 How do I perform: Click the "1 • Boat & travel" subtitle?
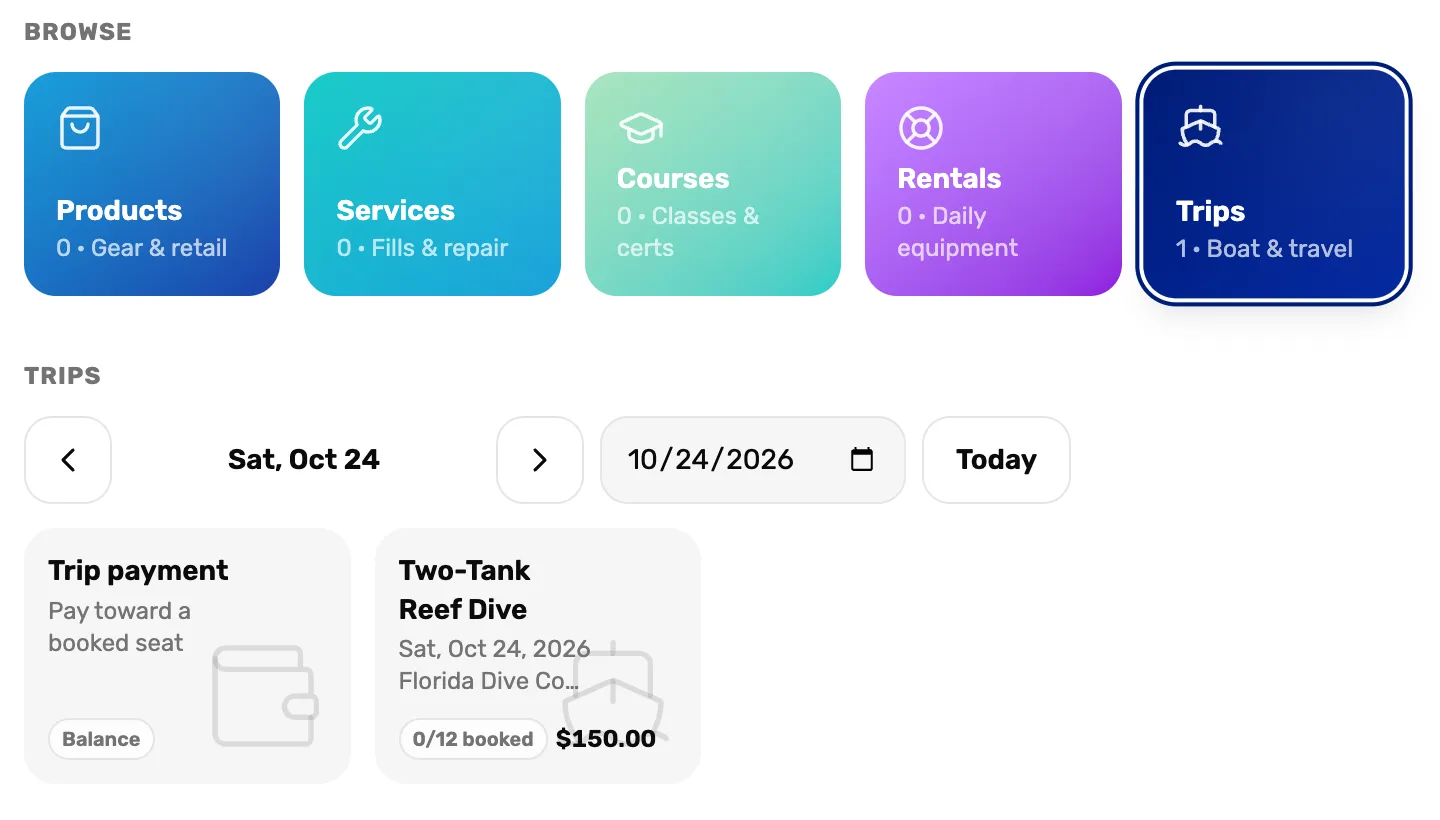[1264, 248]
